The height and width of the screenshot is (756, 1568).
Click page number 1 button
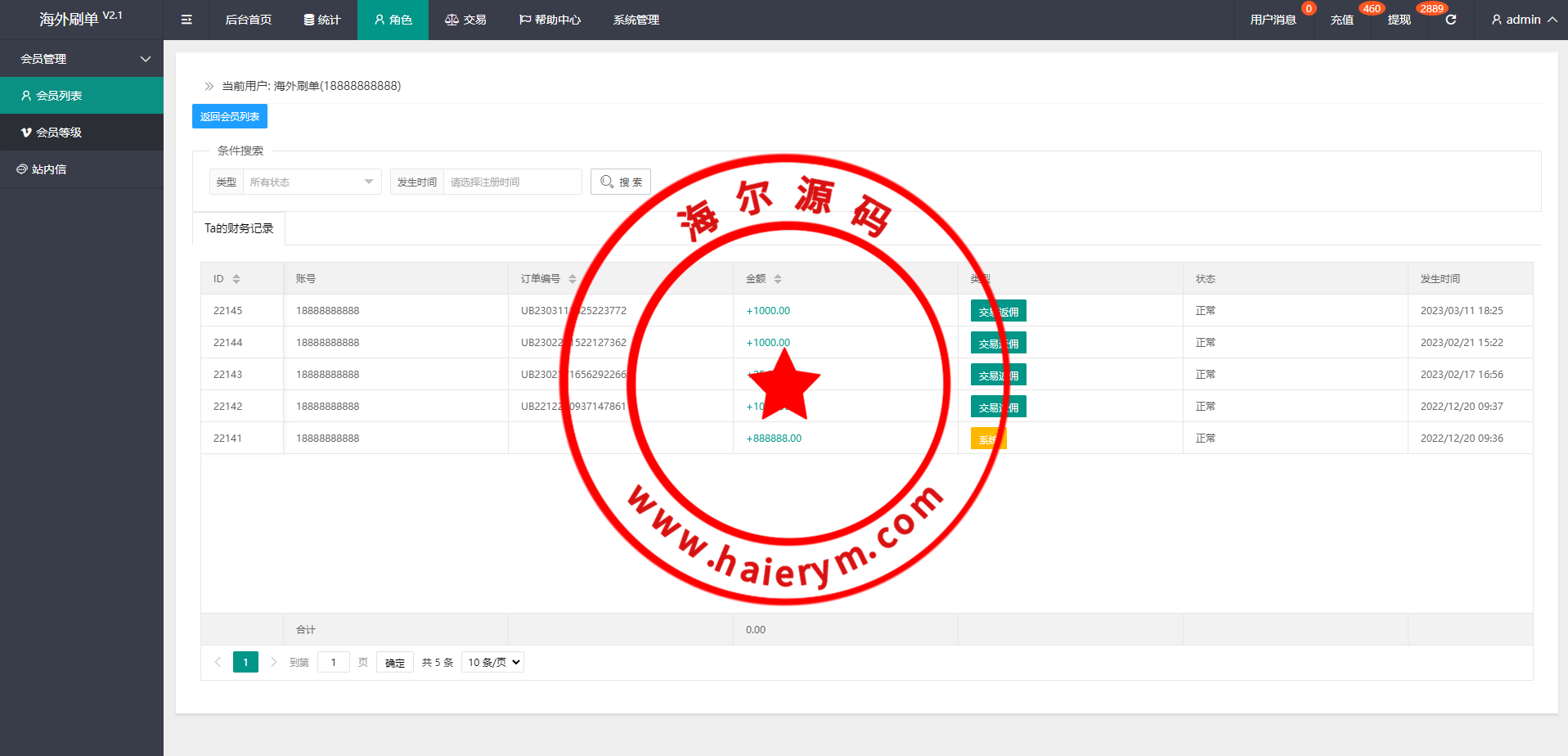pos(245,662)
